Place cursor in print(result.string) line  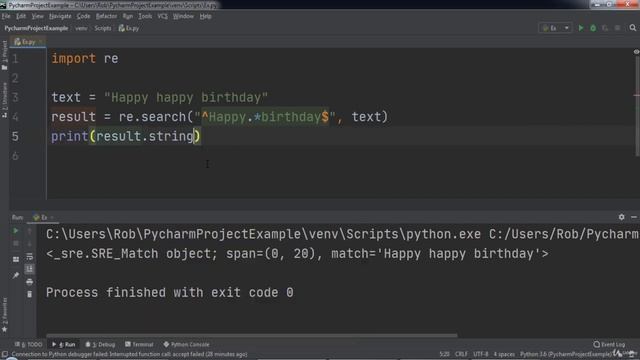[x=126, y=136]
